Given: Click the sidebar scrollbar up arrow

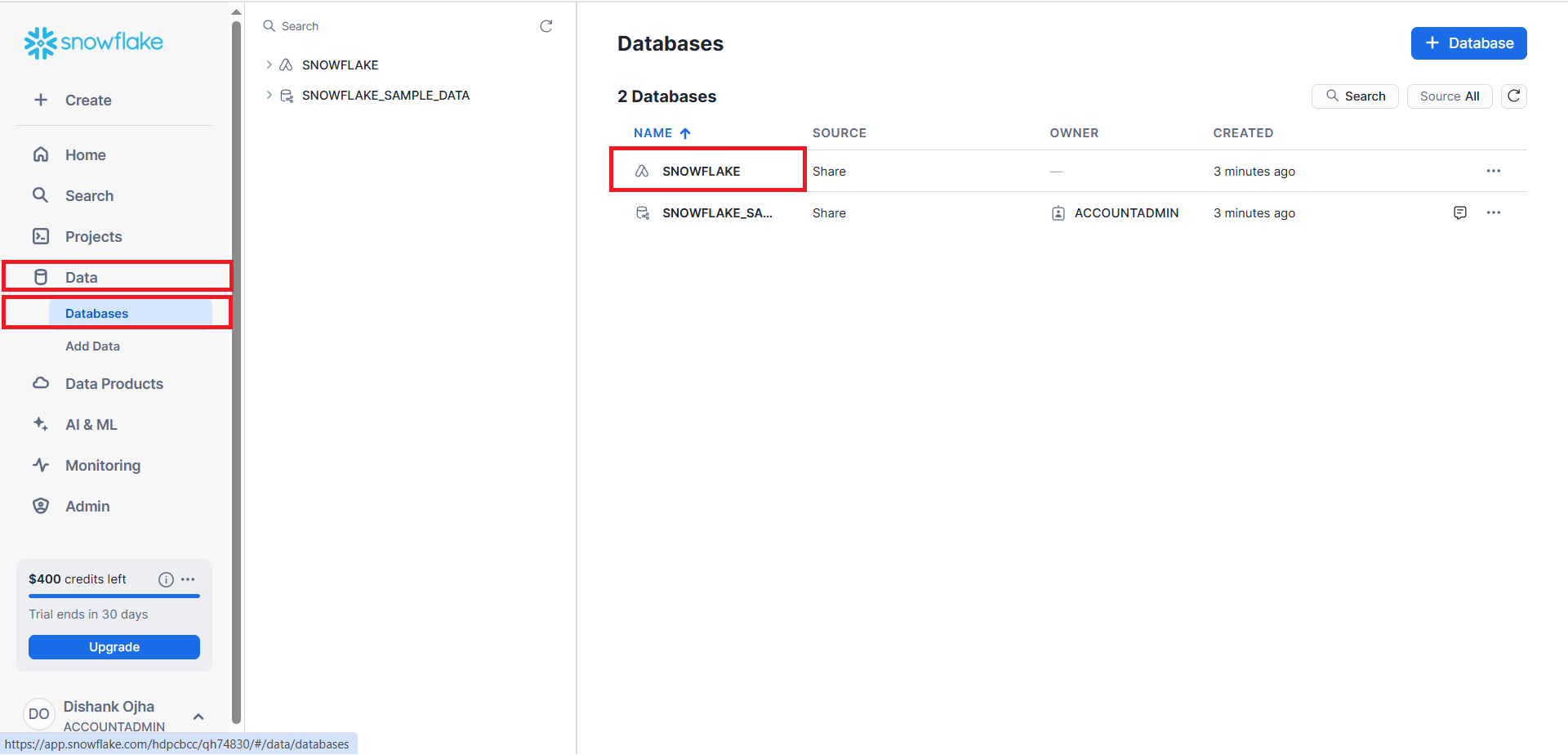Looking at the screenshot, I should pos(237,11).
